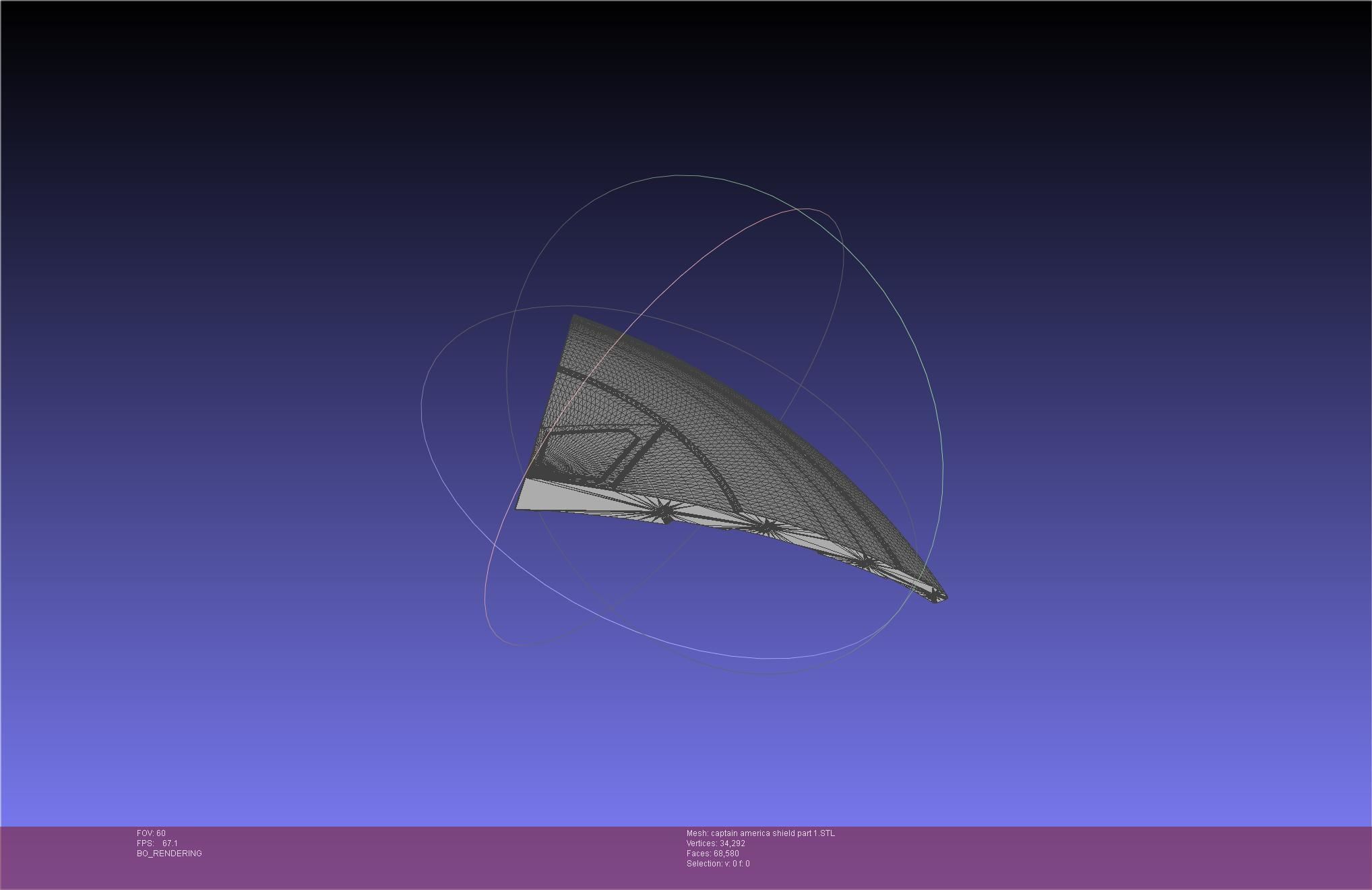Click the Selection: v: 0 f: 0 entry
Image resolution: width=1372 pixels, height=890 pixels.
tap(718, 864)
